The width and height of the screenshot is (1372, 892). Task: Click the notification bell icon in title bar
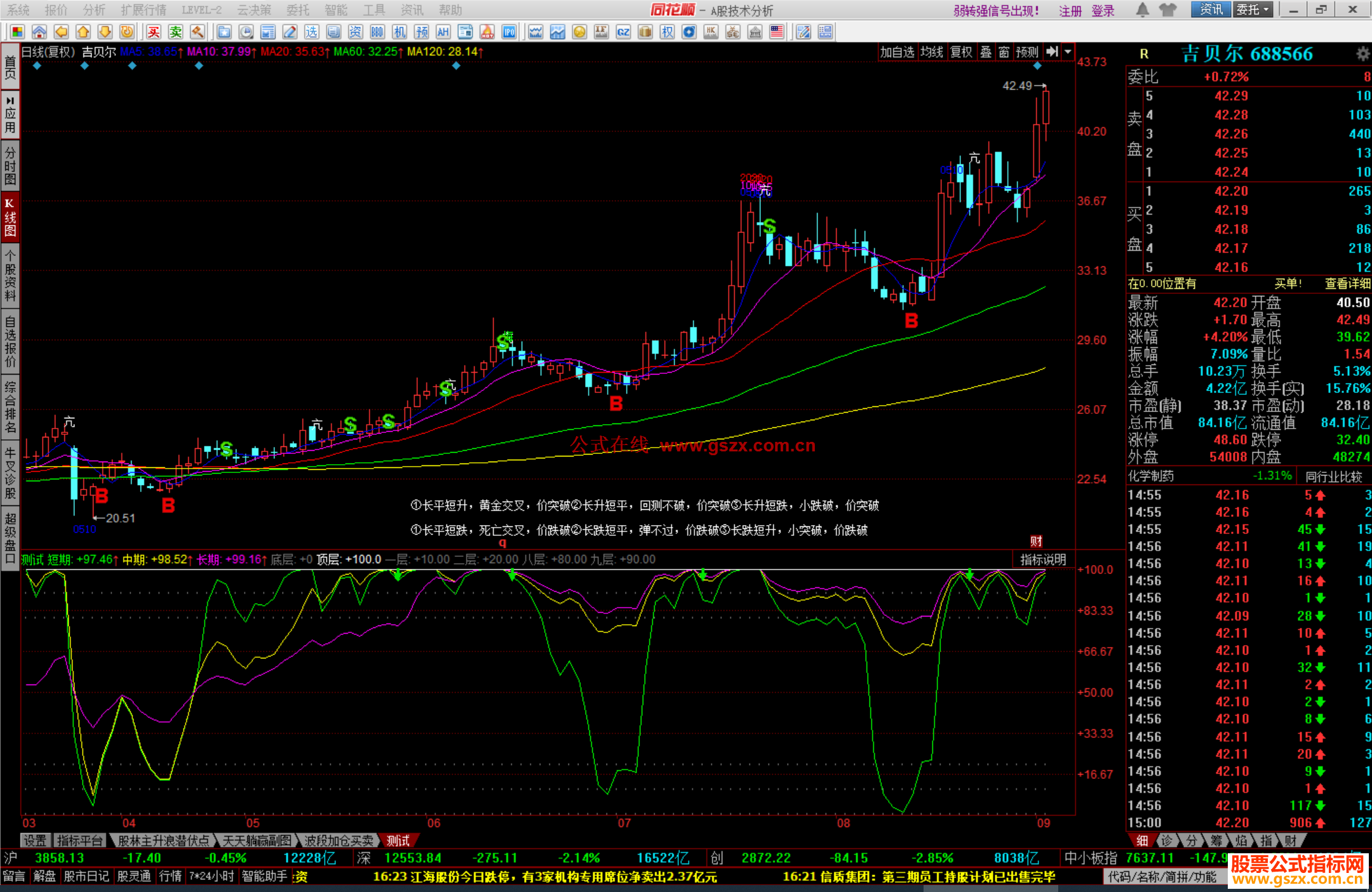(1142, 10)
